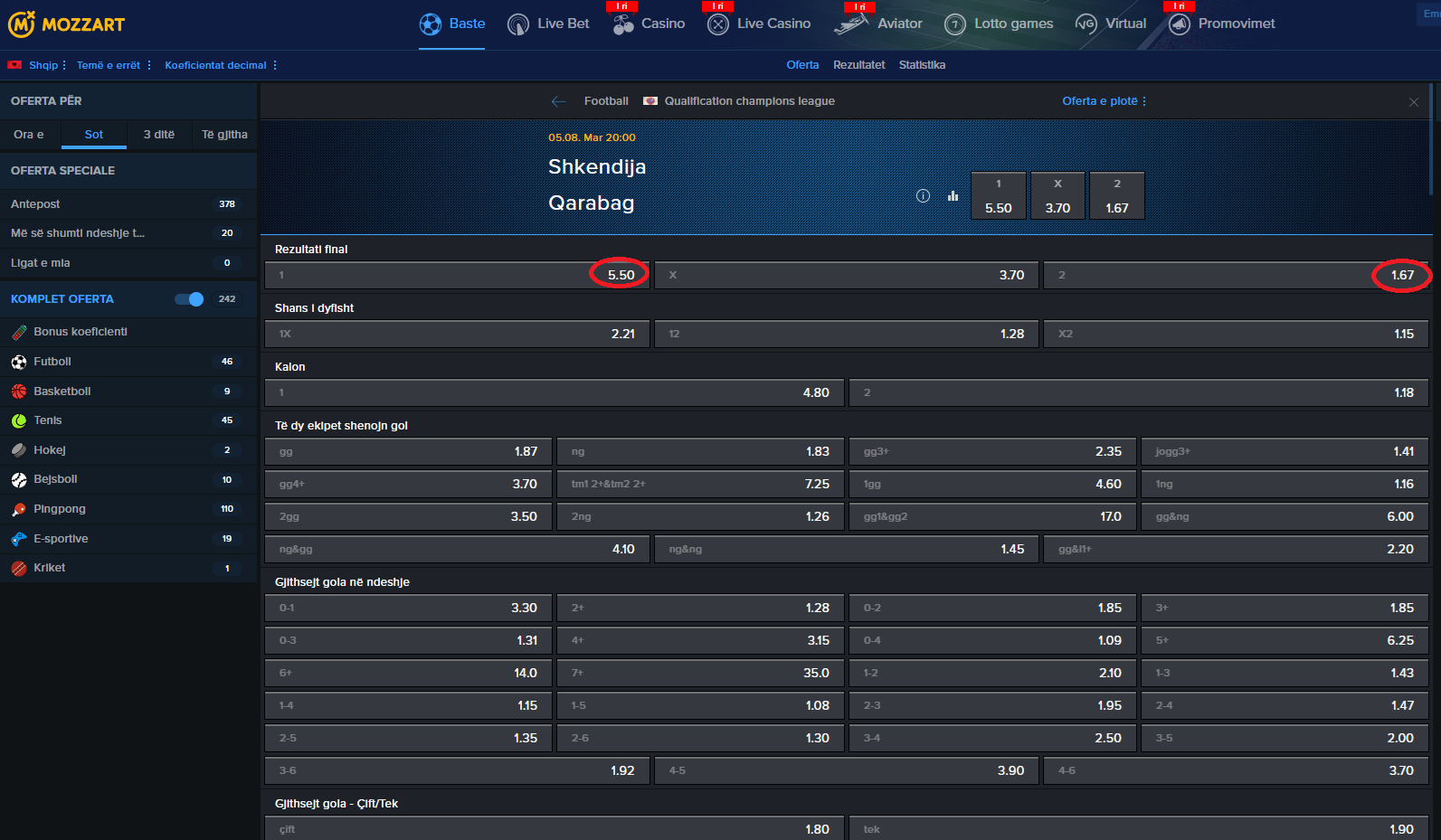Click the Mozzart logo
1441x840 pixels.
(x=67, y=24)
